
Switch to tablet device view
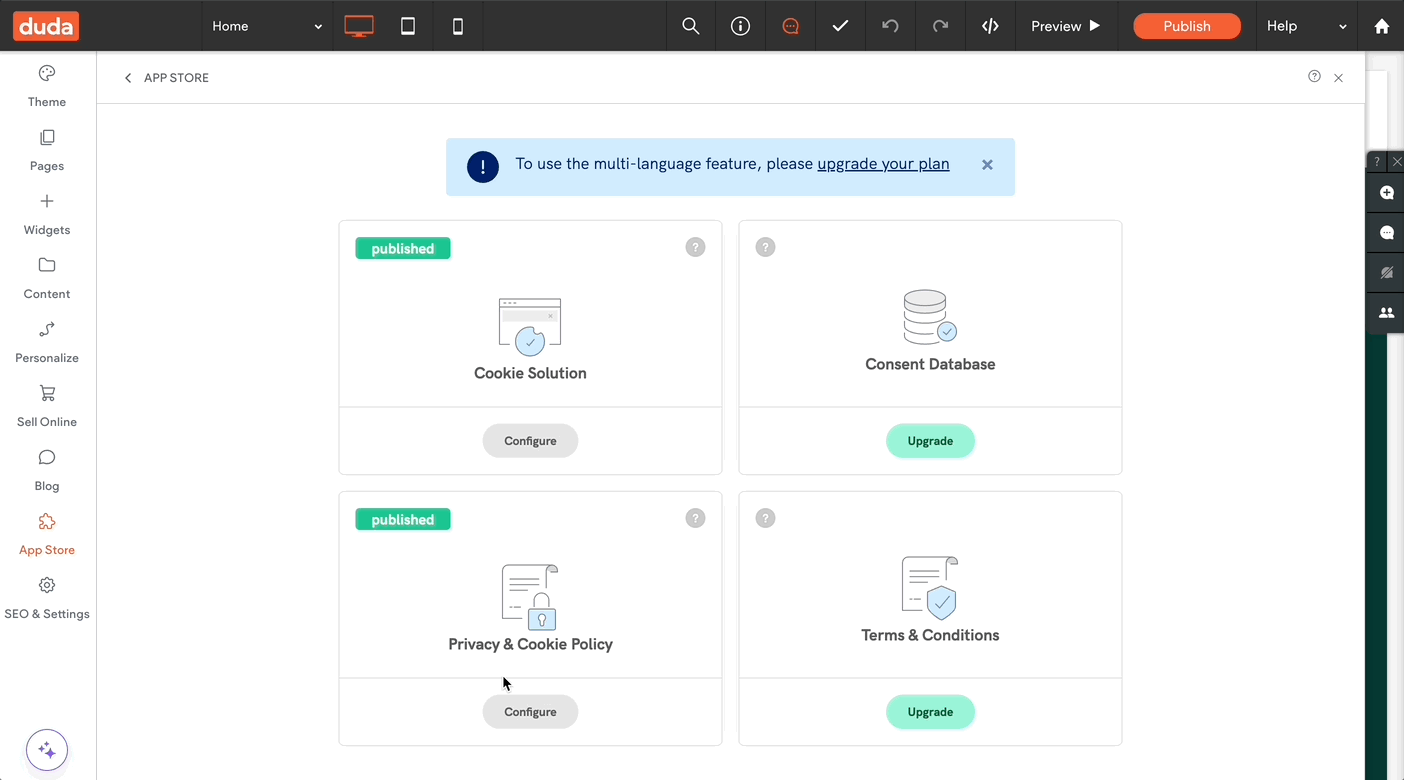[x=408, y=26]
